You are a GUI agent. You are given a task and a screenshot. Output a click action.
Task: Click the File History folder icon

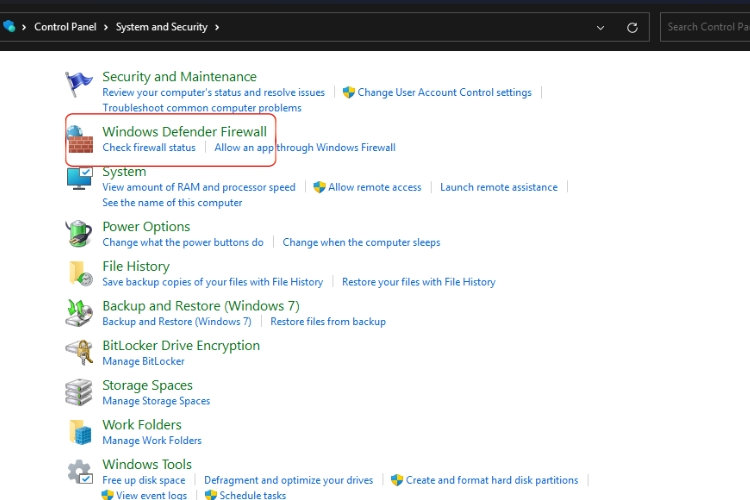click(x=79, y=273)
